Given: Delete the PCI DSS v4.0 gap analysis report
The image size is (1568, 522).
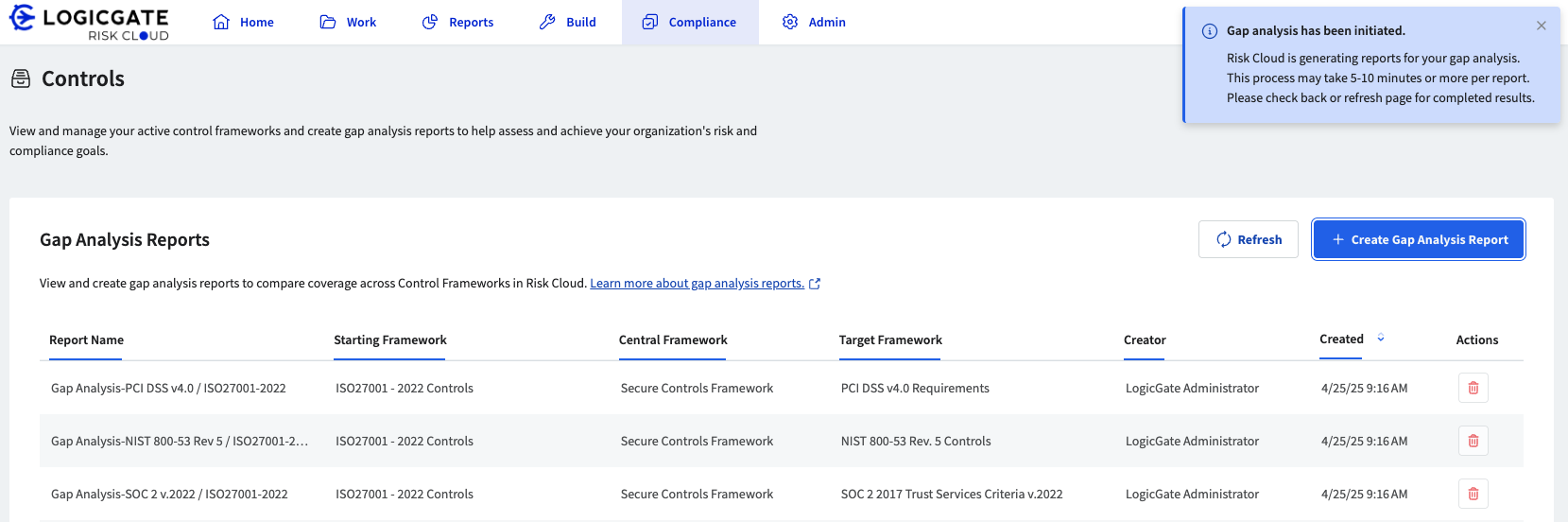Looking at the screenshot, I should point(1473,388).
